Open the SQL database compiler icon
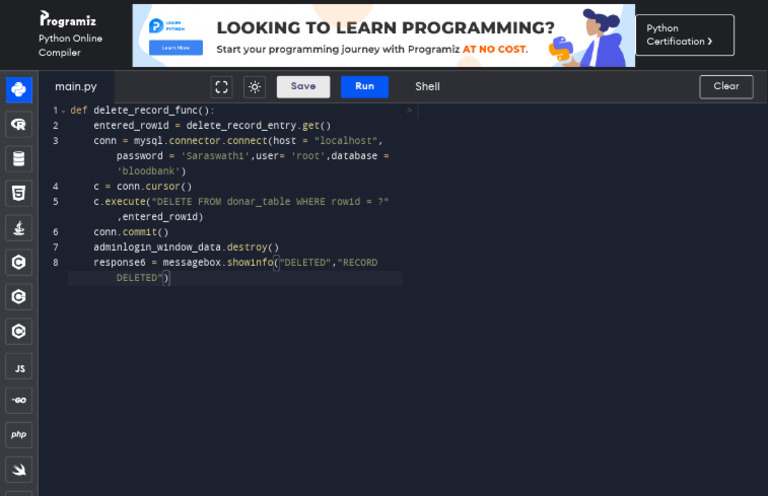 coord(19,159)
